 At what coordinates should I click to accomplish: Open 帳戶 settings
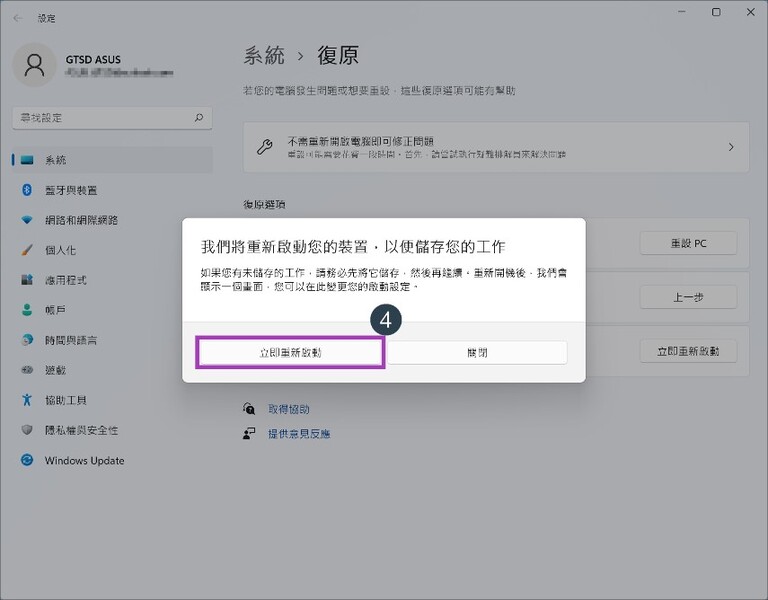[x=112, y=310]
